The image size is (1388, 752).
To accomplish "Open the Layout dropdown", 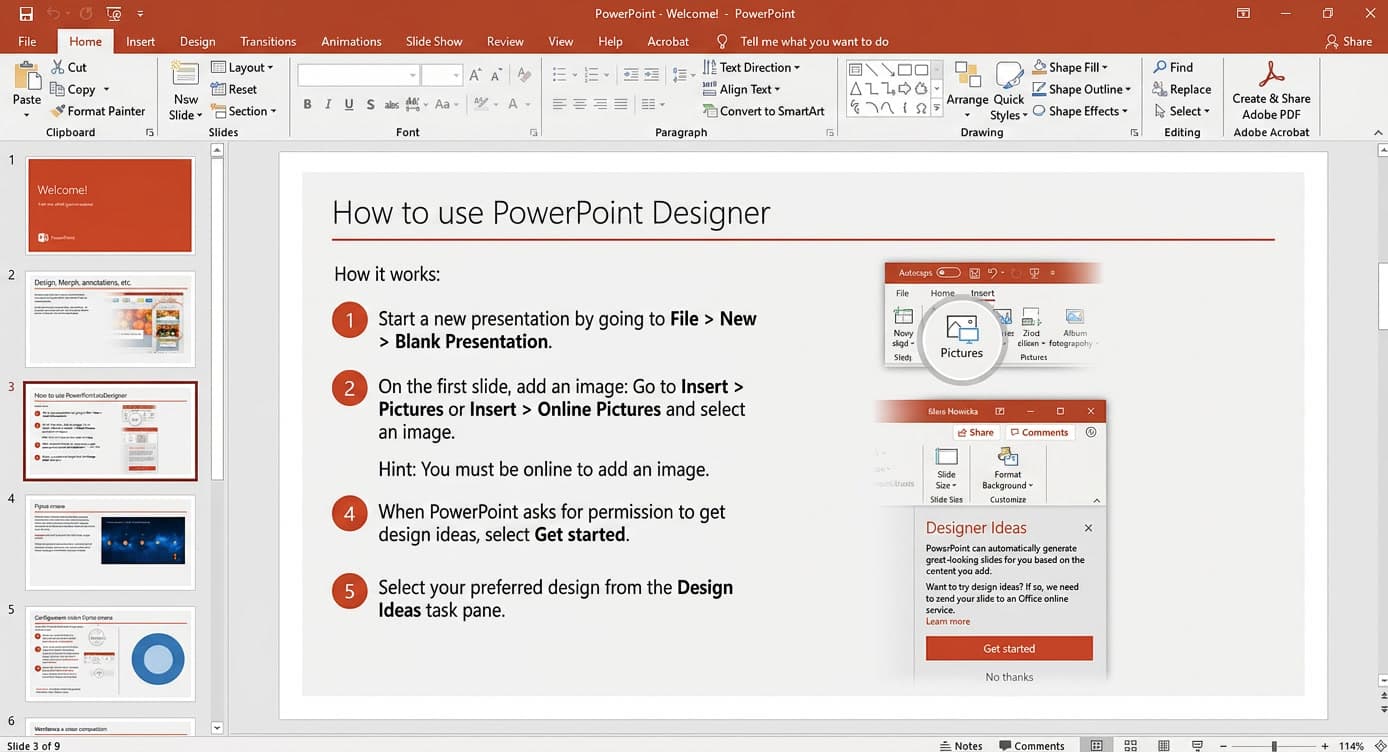I will pos(242,67).
